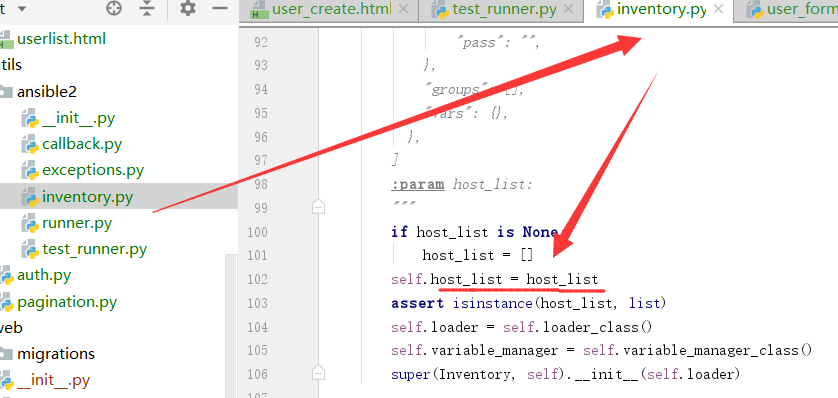Open pagination.py file
The image size is (838, 398).
point(67,302)
